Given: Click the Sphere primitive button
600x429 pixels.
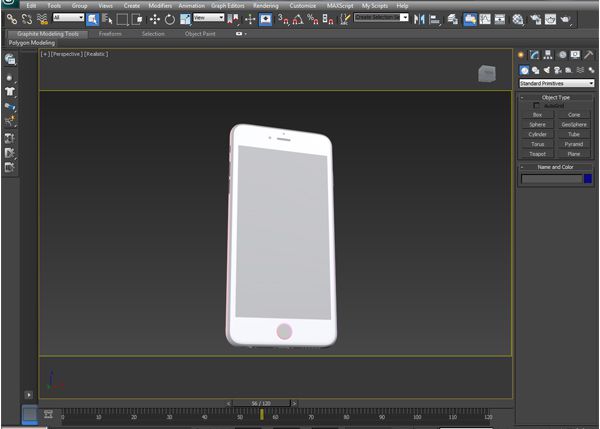Looking at the screenshot, I should [x=537, y=124].
